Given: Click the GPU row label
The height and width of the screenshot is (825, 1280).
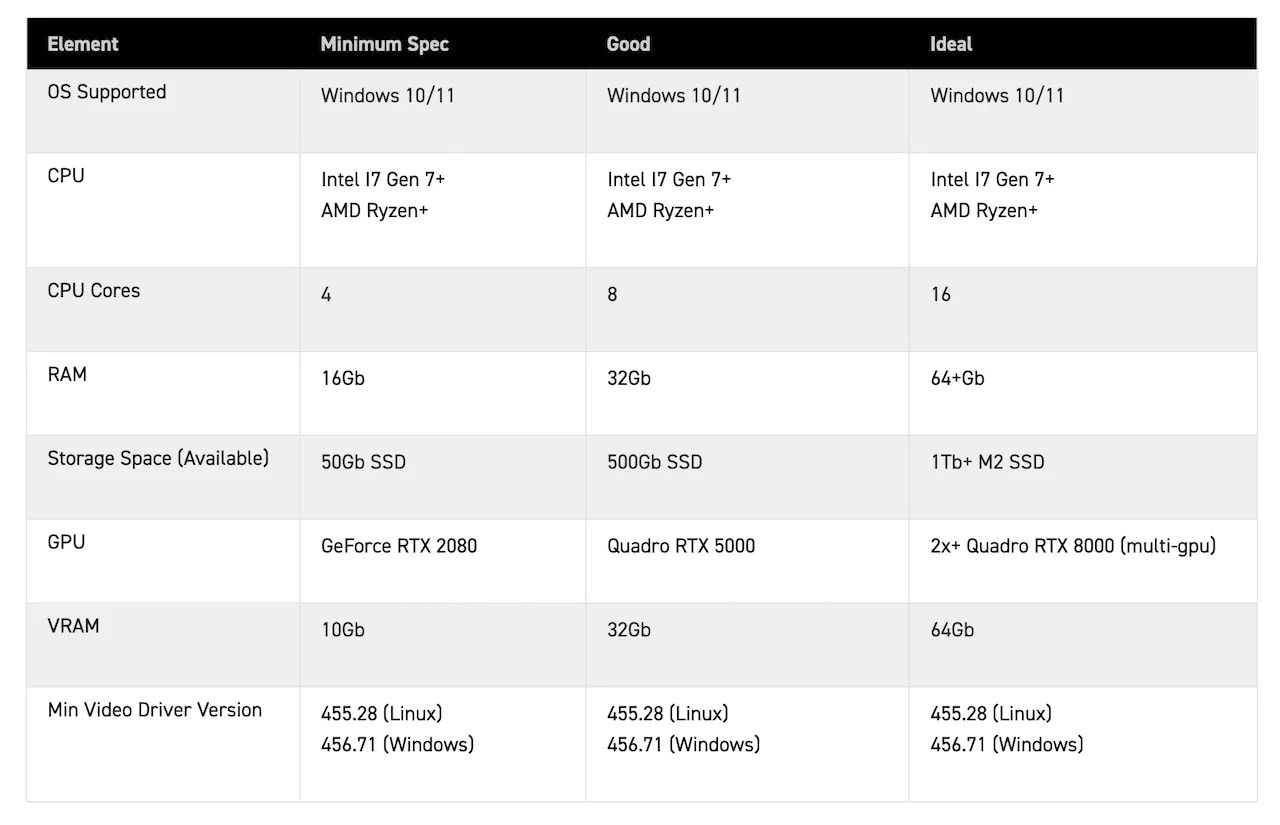Looking at the screenshot, I should 66,543.
